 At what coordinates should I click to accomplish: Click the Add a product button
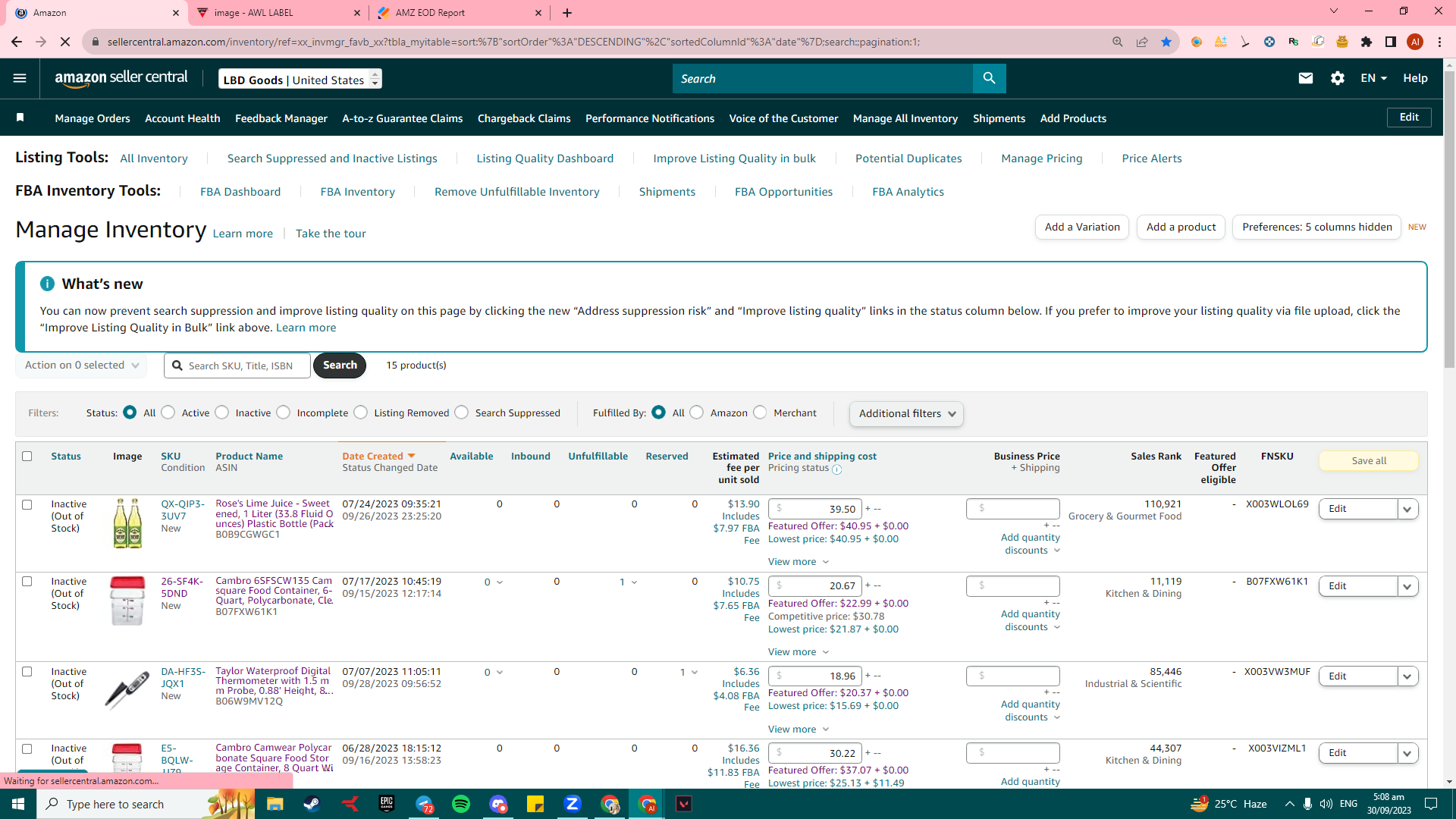pos(1181,227)
